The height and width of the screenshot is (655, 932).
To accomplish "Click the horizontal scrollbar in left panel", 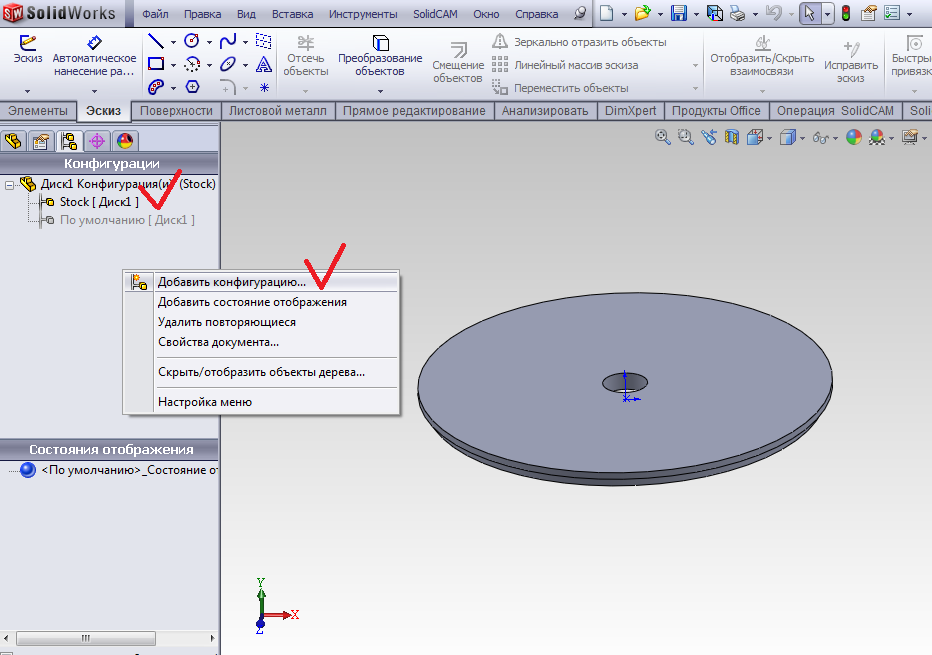I will 86,638.
